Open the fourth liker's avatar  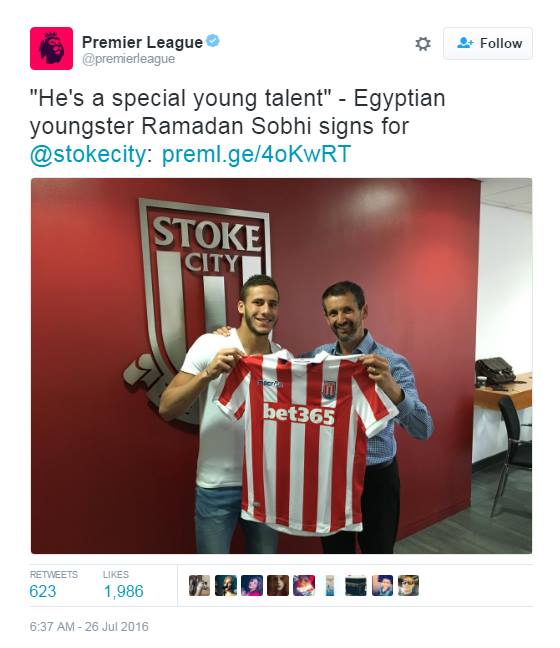pyautogui.click(x=278, y=585)
